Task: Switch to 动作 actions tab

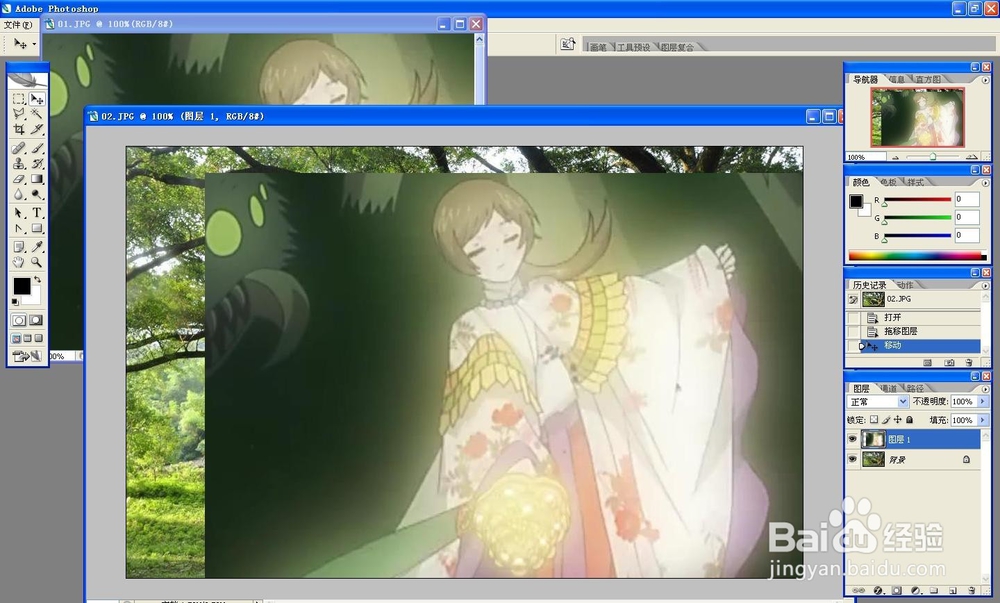Action: (x=904, y=285)
